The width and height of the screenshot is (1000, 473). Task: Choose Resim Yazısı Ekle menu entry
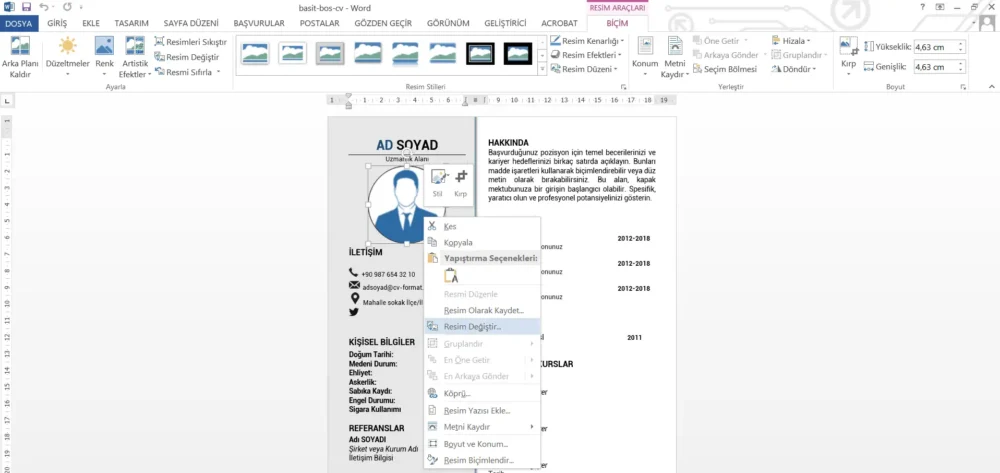tap(482, 411)
